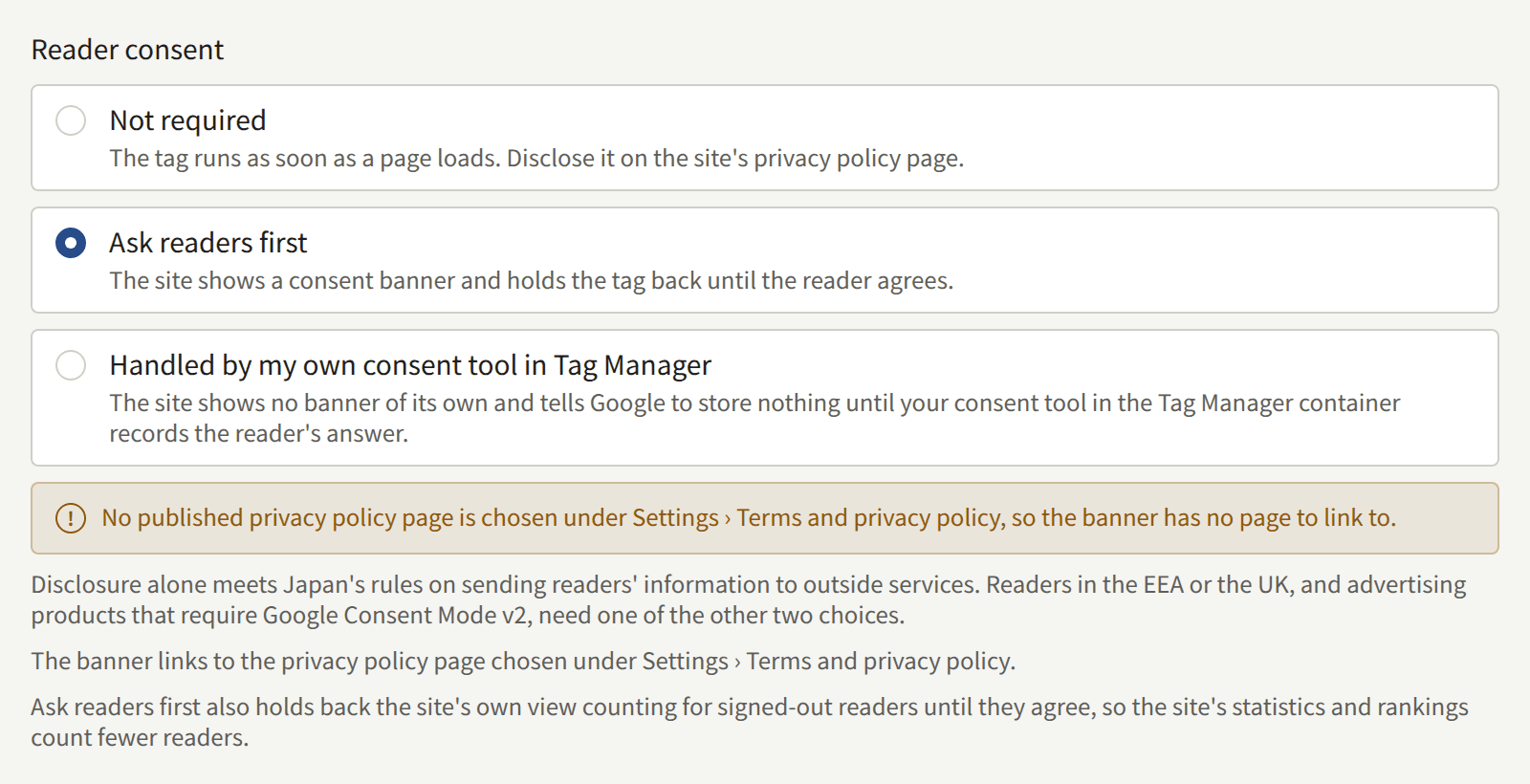Click the "Not required" option title
The height and width of the screenshot is (784, 1530).
pyautogui.click(x=187, y=120)
